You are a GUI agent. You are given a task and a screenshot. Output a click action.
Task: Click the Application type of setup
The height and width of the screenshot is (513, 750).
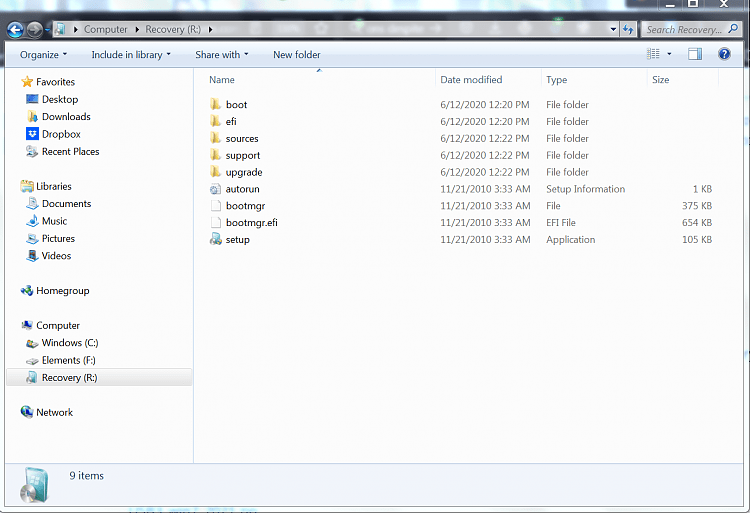[571, 240]
